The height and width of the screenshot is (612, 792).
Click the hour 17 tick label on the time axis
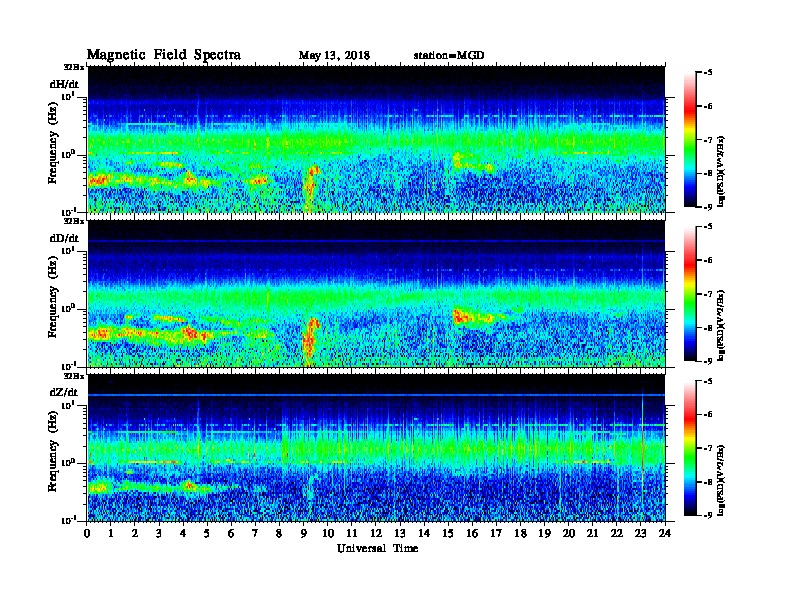click(x=496, y=533)
